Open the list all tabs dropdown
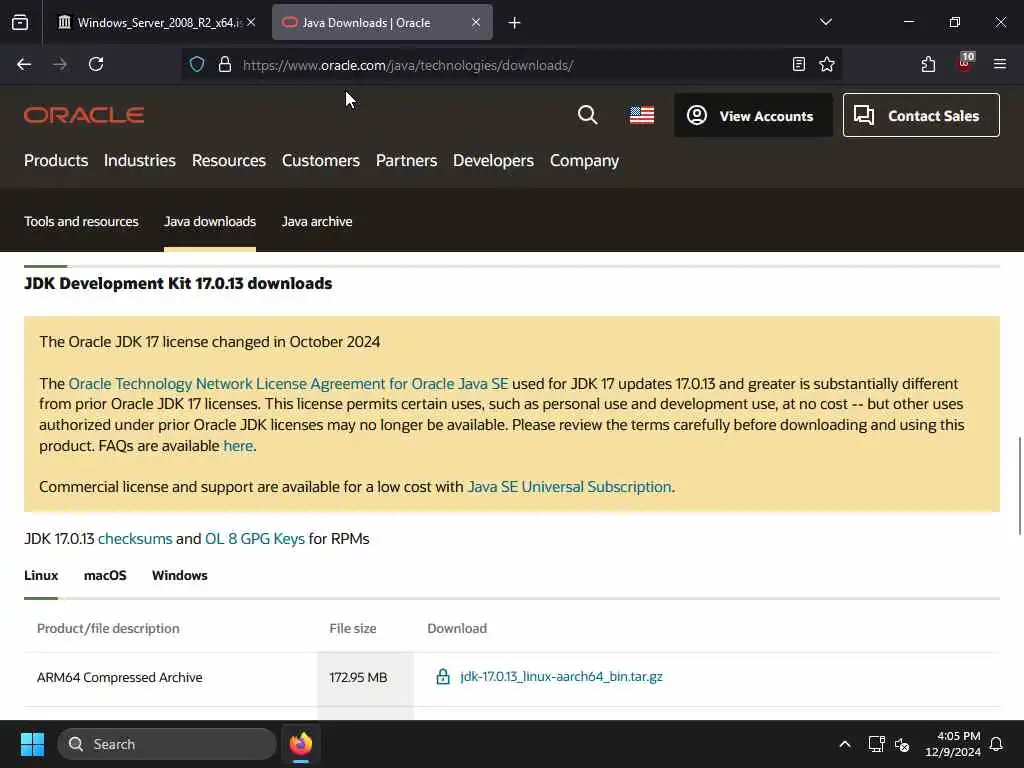Screen dimensions: 1024x768 point(826,22)
